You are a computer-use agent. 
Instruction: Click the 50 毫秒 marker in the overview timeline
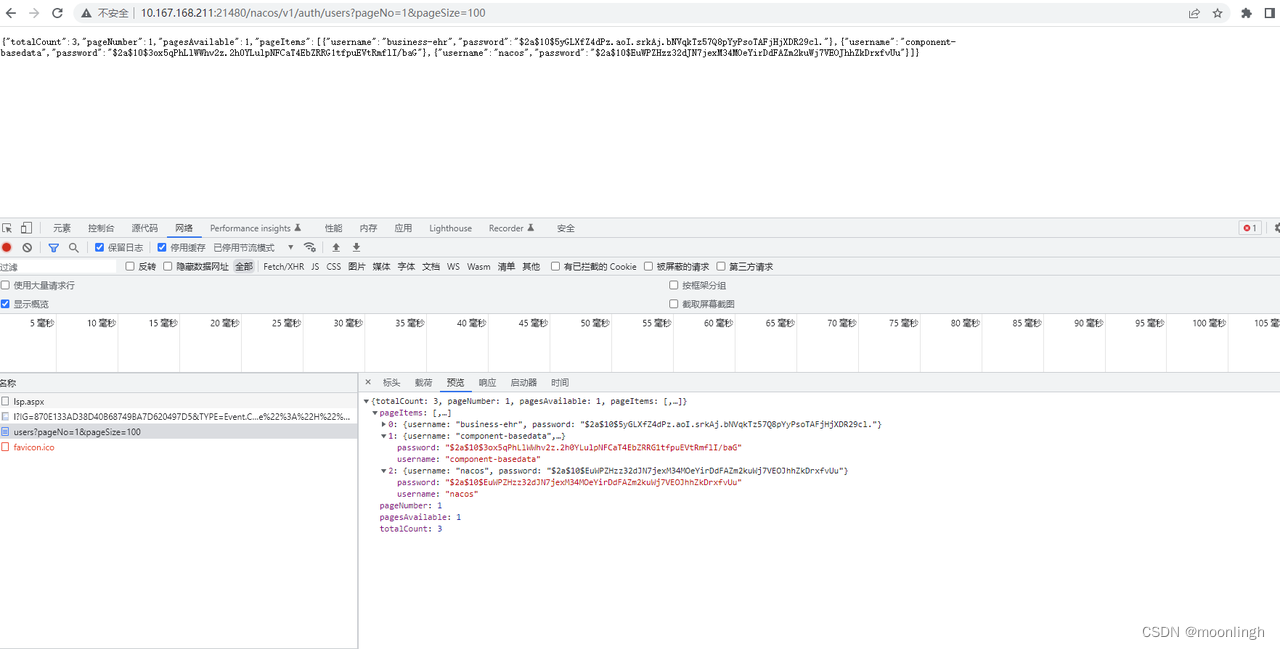coord(594,323)
